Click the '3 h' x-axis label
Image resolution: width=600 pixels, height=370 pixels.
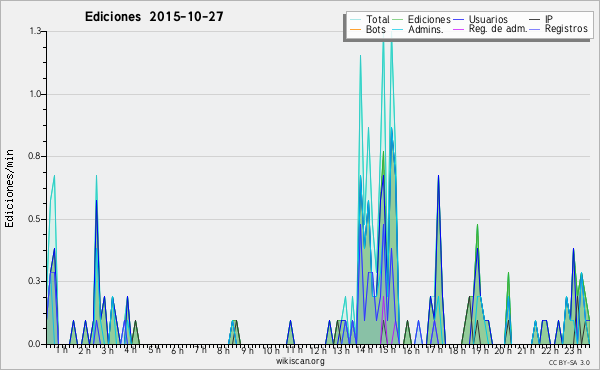[x=108, y=350]
